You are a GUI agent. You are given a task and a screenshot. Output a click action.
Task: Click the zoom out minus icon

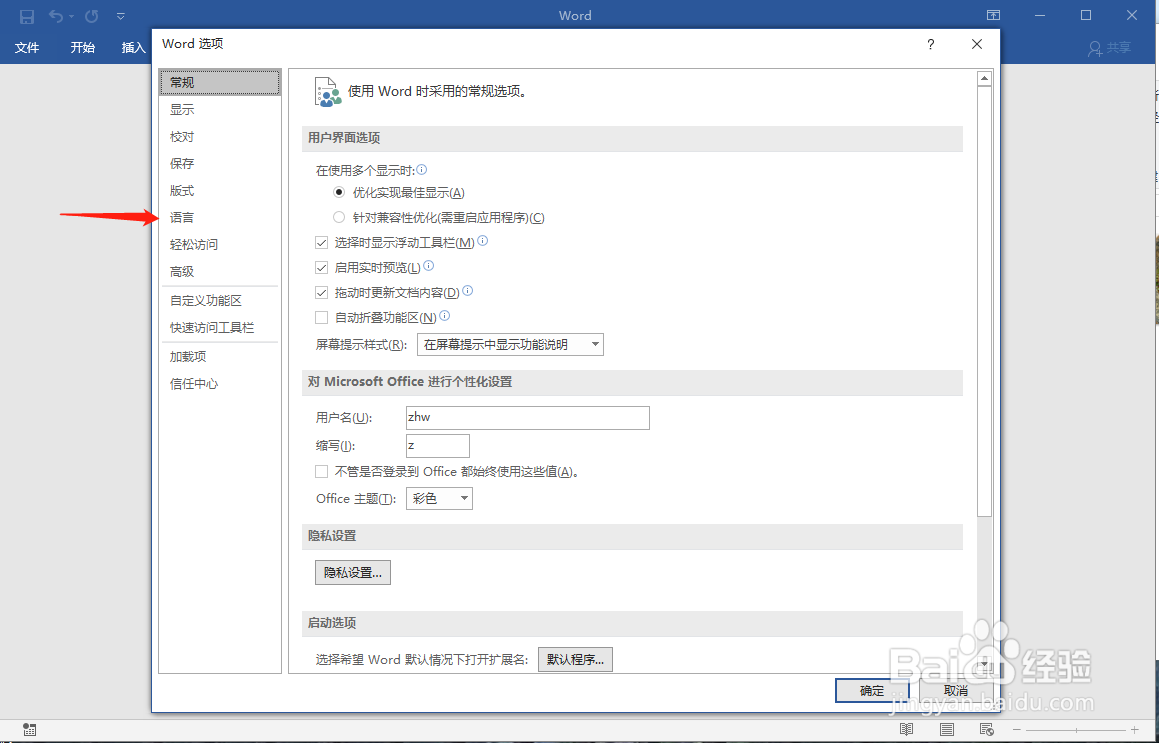tap(1018, 730)
